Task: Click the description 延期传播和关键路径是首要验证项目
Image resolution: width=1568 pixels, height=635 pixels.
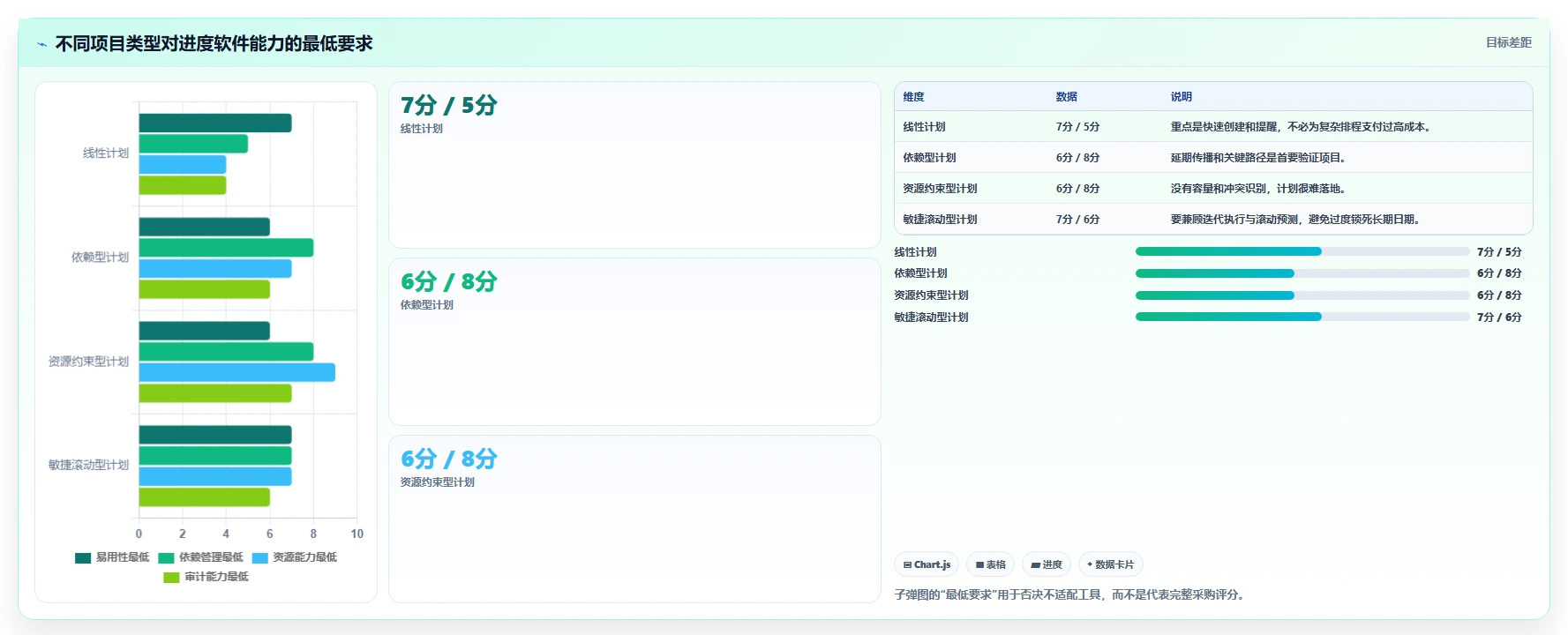Action: coord(1258,158)
